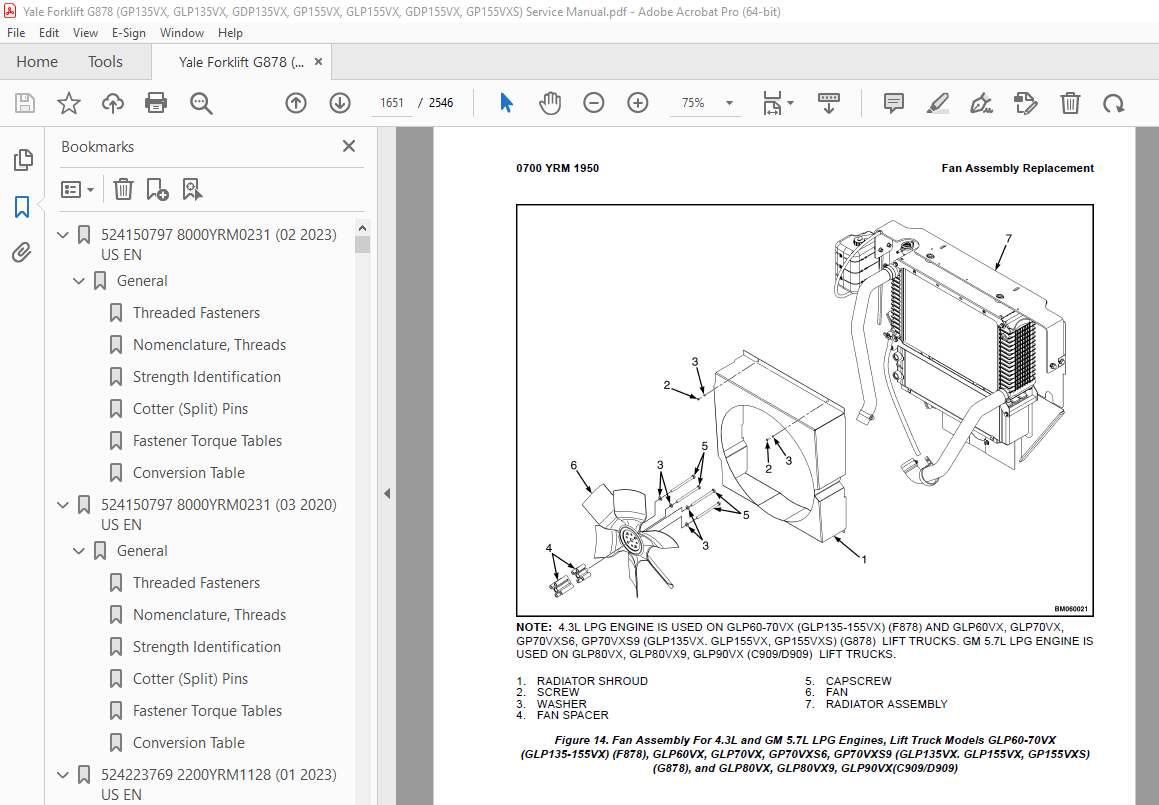Open the Help menu
This screenshot has height=805, width=1159.
tap(230, 33)
